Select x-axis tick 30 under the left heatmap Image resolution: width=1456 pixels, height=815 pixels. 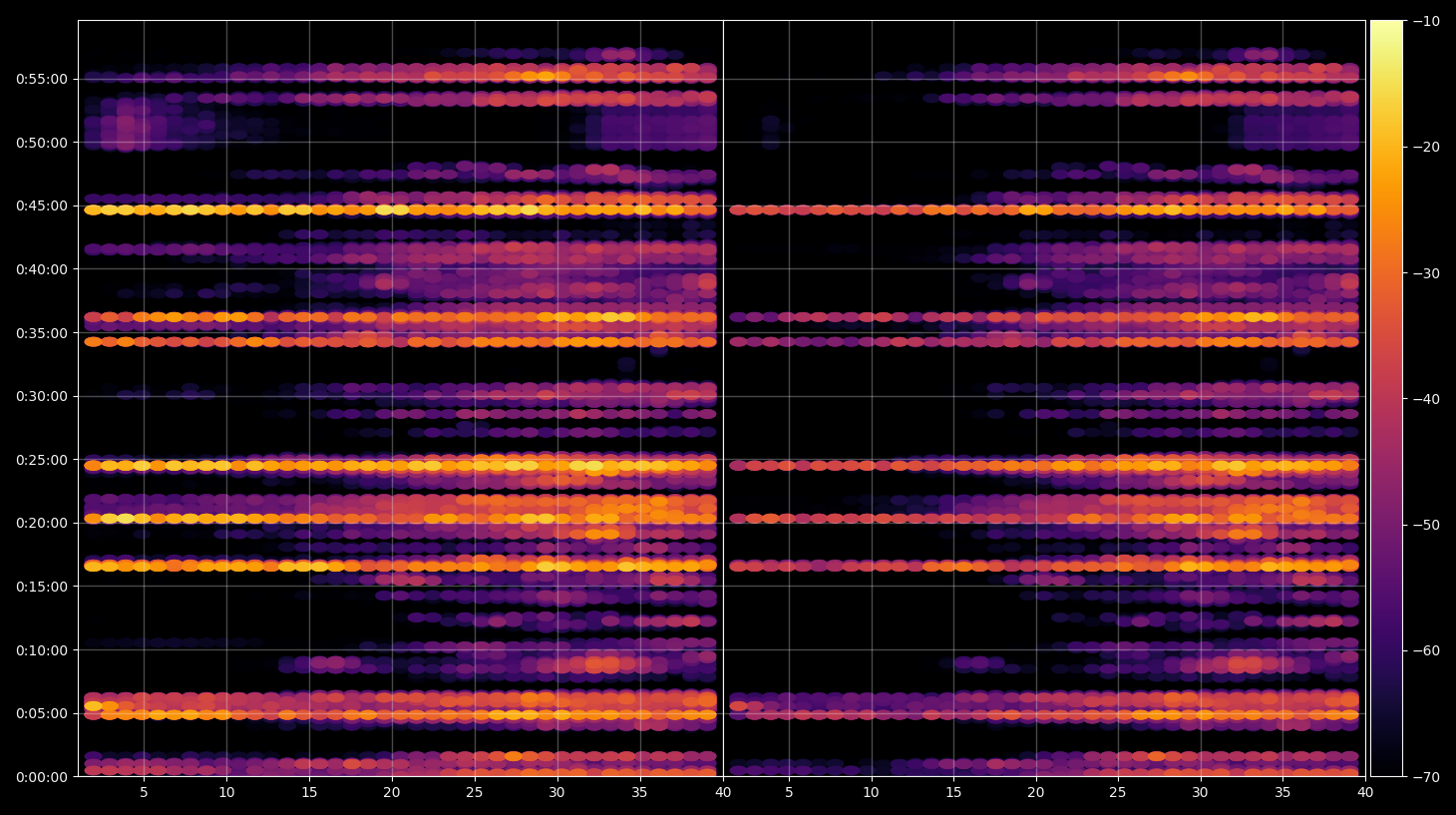point(557,793)
